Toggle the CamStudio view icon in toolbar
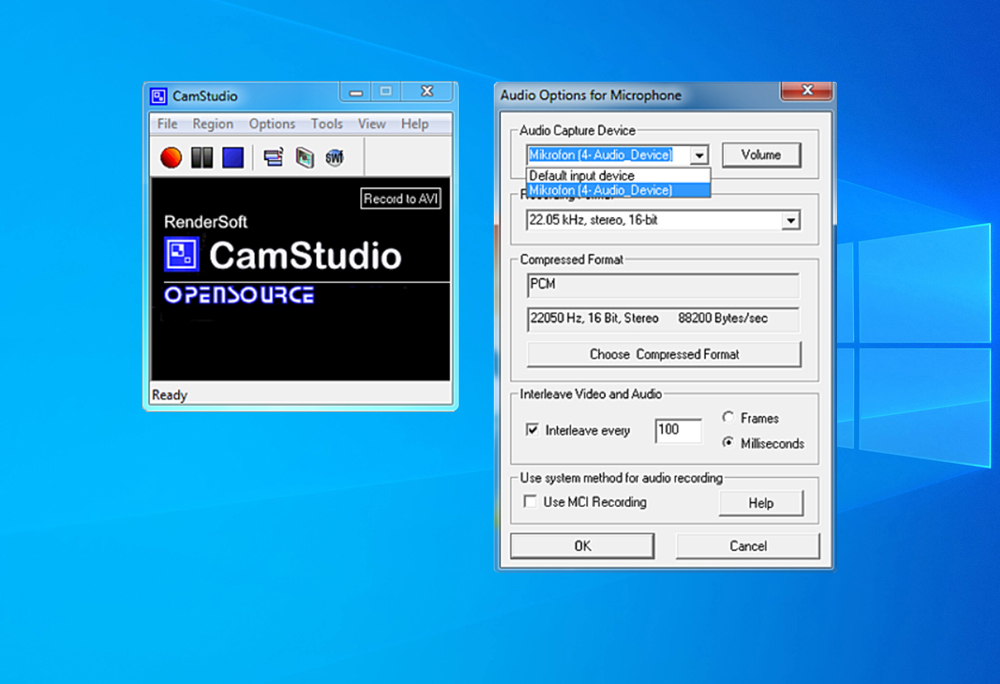This screenshot has height=684, width=1000. pos(274,157)
